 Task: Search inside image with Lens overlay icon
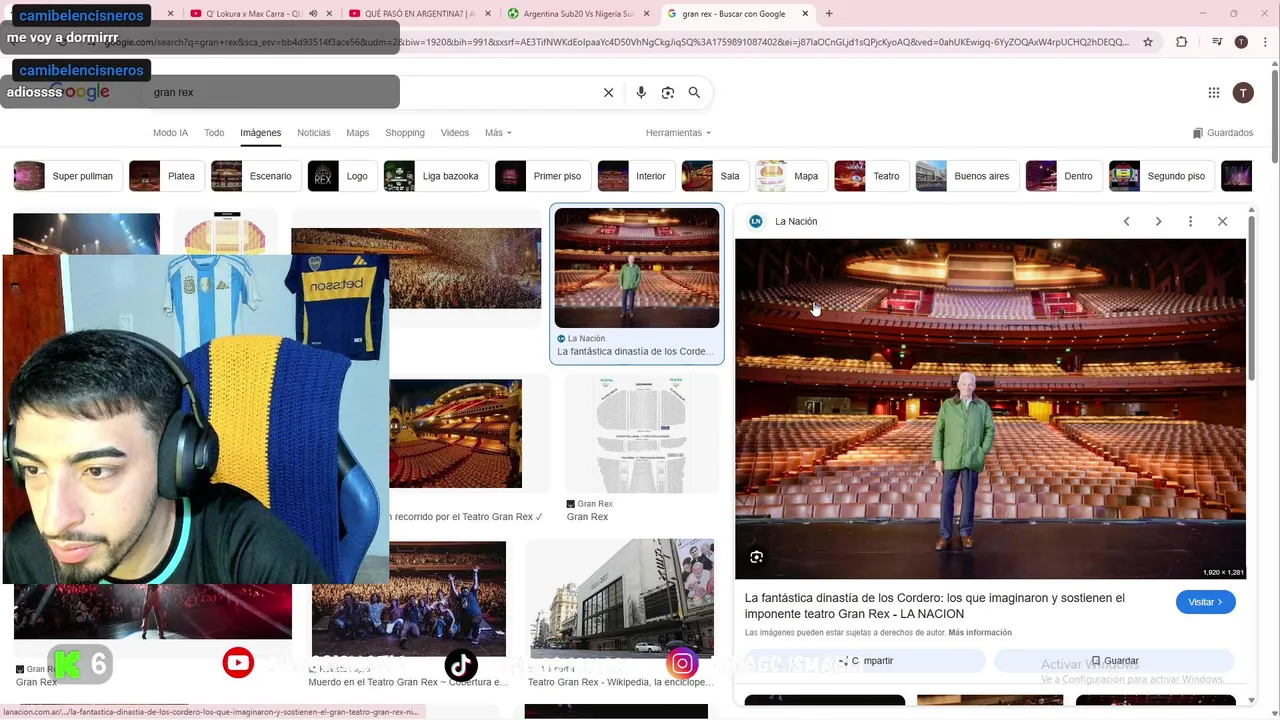pos(757,557)
